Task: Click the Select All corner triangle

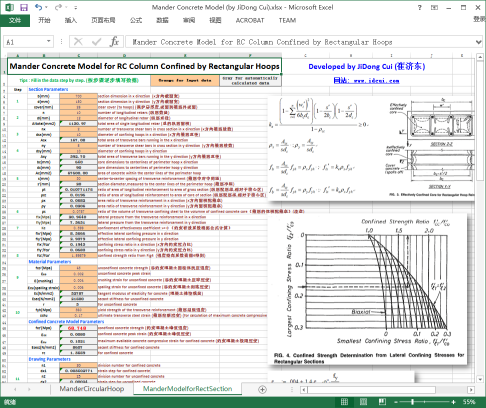Action: coord(4,55)
